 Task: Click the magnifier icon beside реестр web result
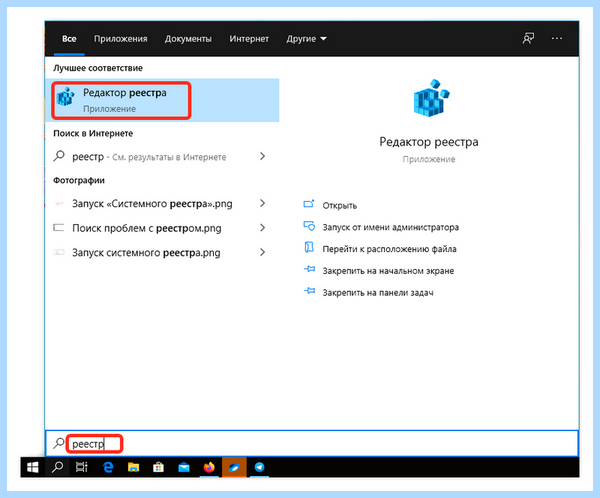point(59,156)
